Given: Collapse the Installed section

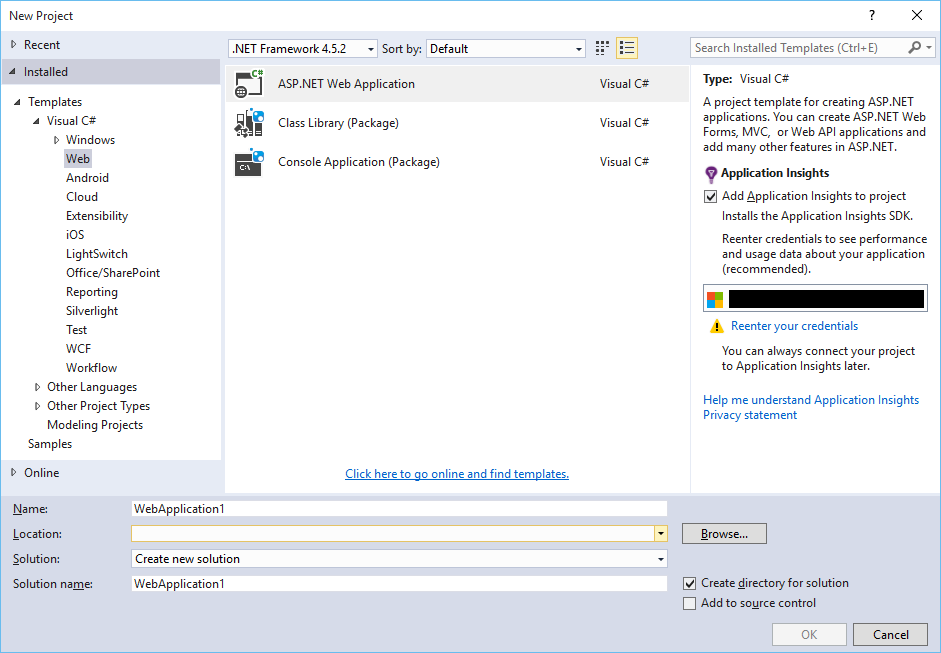Looking at the screenshot, I should coord(13,71).
